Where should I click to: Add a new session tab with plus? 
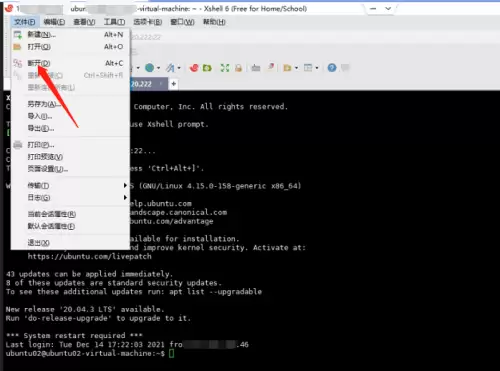(173, 84)
